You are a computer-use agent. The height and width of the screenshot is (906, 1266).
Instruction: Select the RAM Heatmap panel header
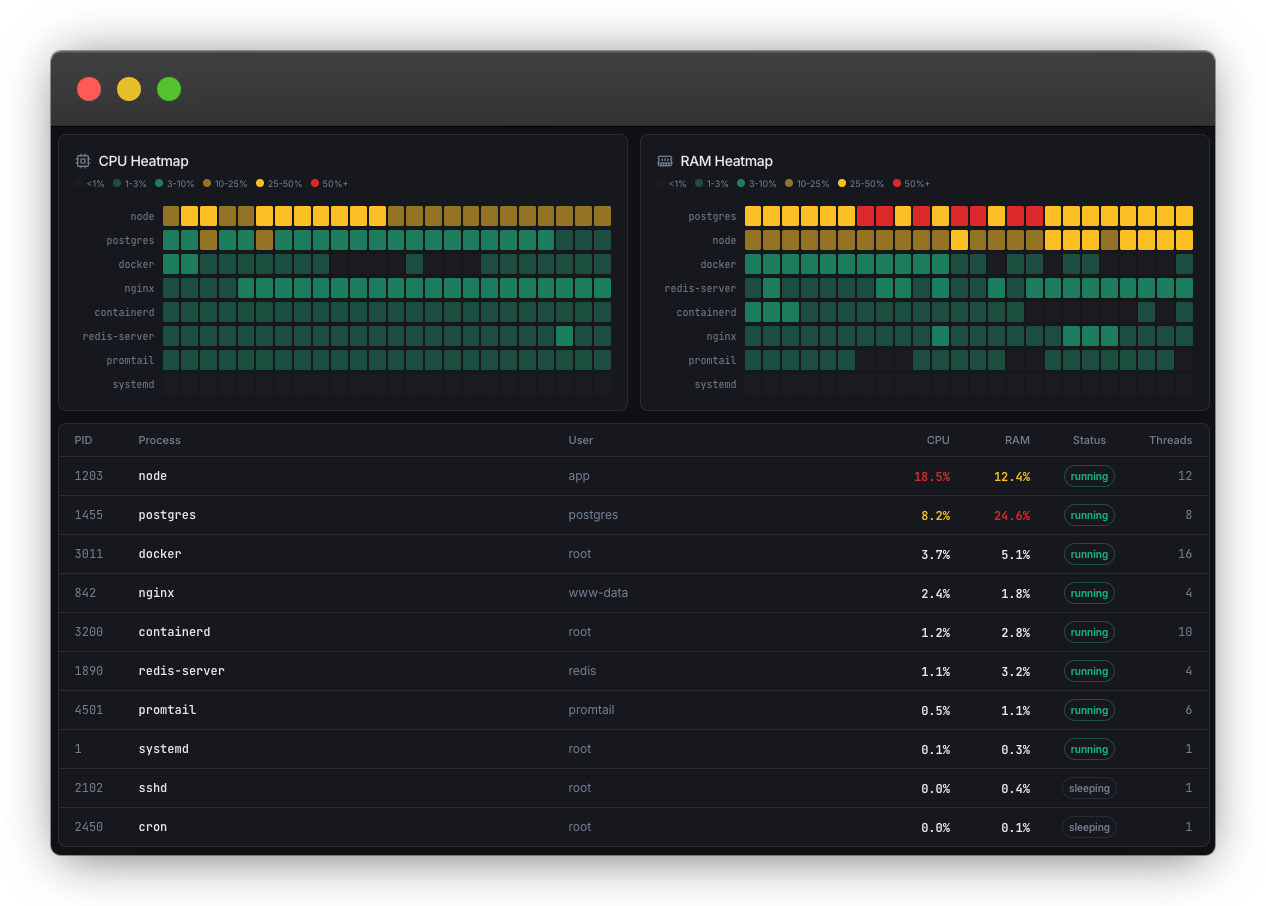tap(727, 160)
